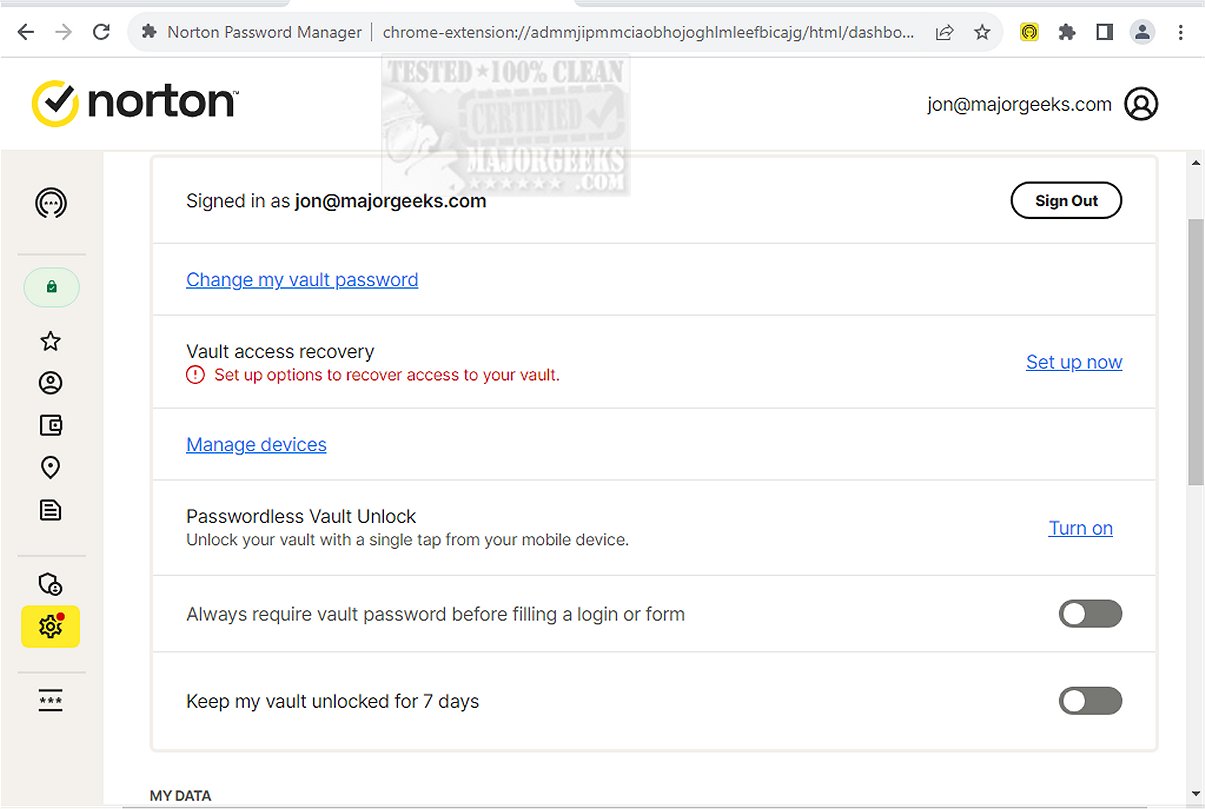Image resolution: width=1205 pixels, height=809 pixels.
Task: Open the Password Generator icon in sidebar
Action: (51, 700)
